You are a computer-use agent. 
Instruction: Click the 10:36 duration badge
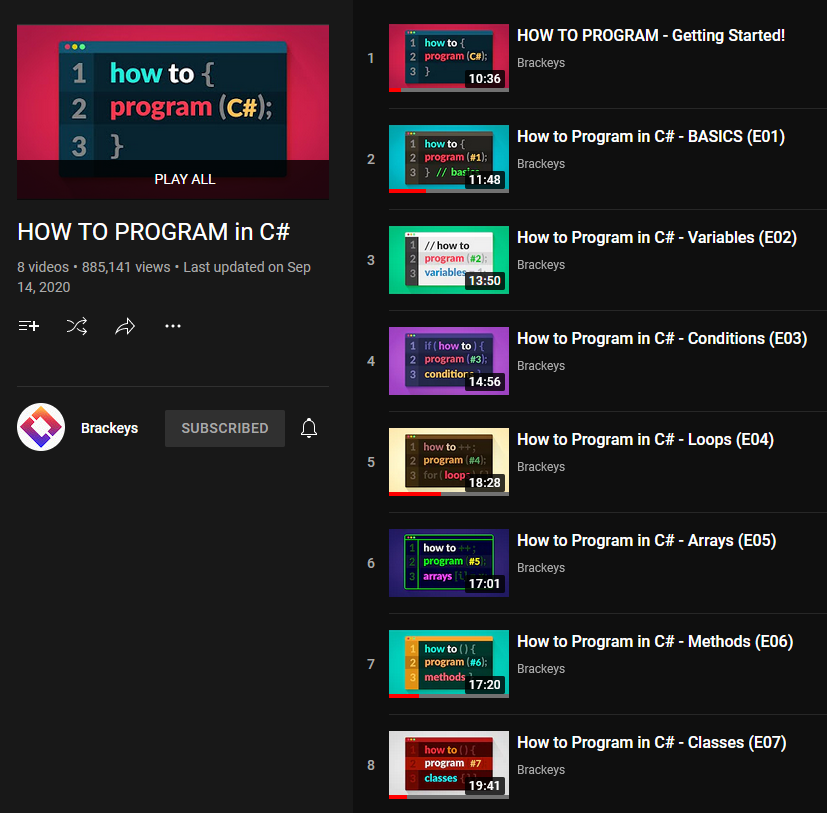485,79
